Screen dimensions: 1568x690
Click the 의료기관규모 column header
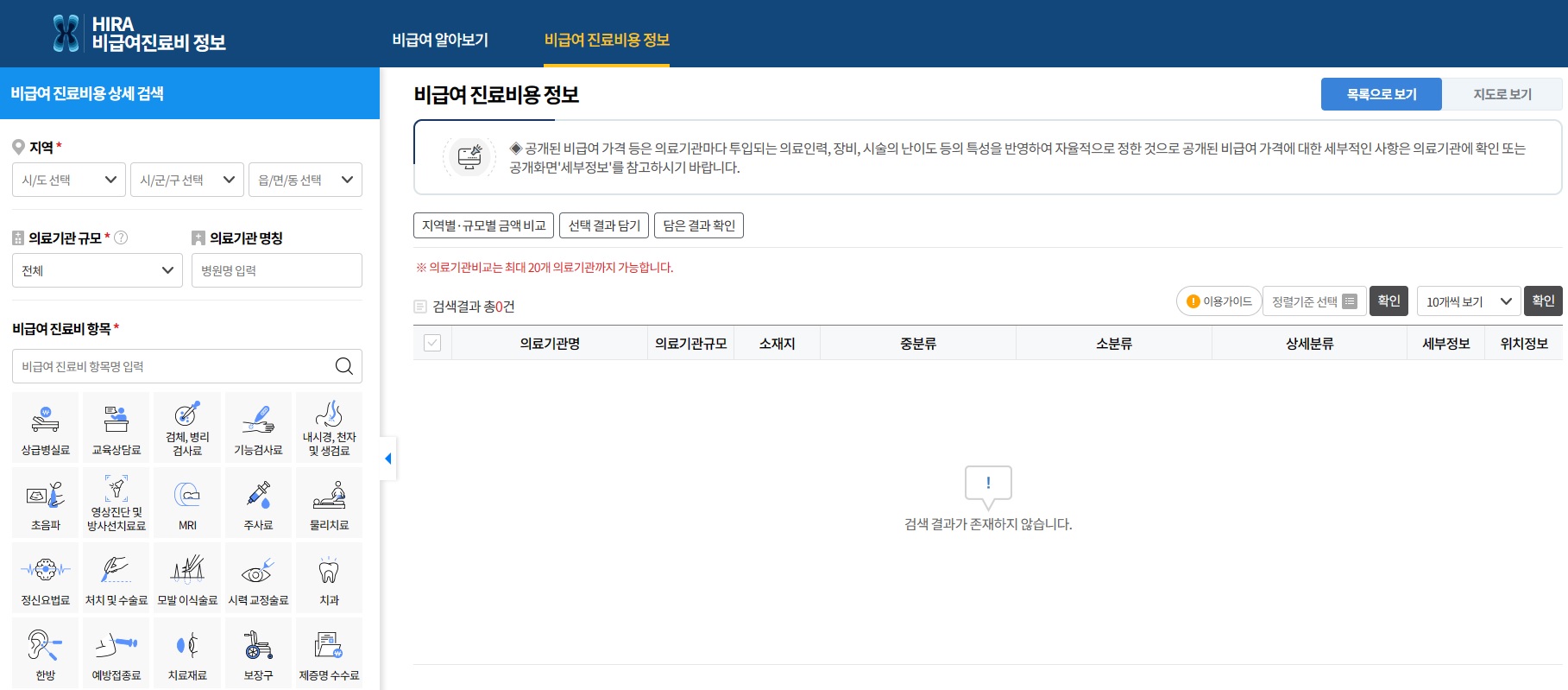point(690,343)
